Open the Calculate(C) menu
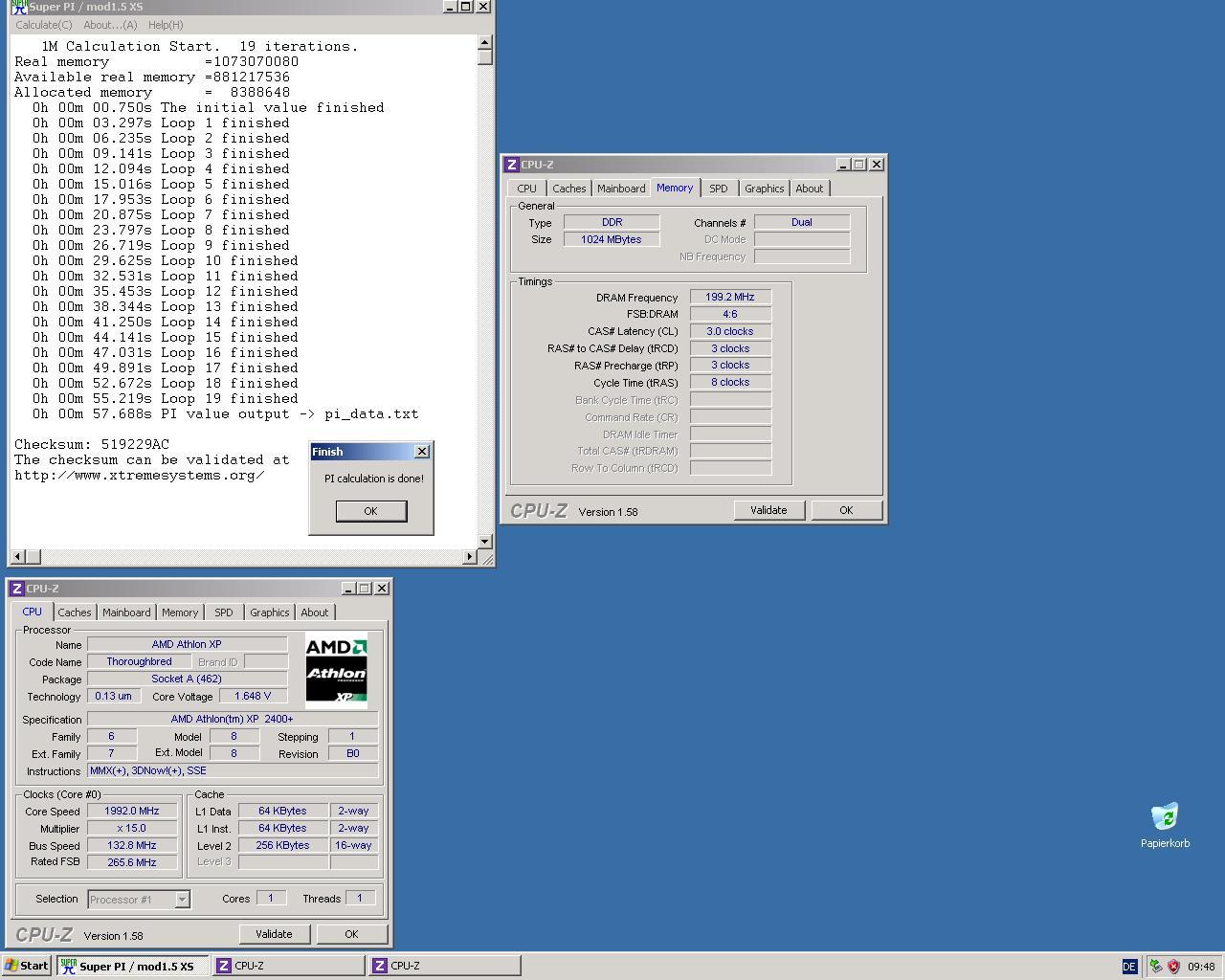The image size is (1225, 980). click(44, 25)
